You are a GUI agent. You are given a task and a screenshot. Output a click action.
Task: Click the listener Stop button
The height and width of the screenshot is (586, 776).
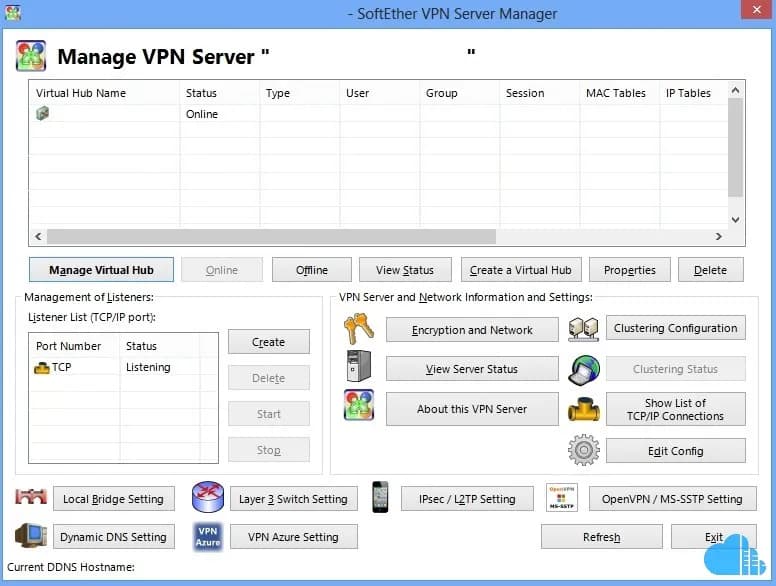269,450
